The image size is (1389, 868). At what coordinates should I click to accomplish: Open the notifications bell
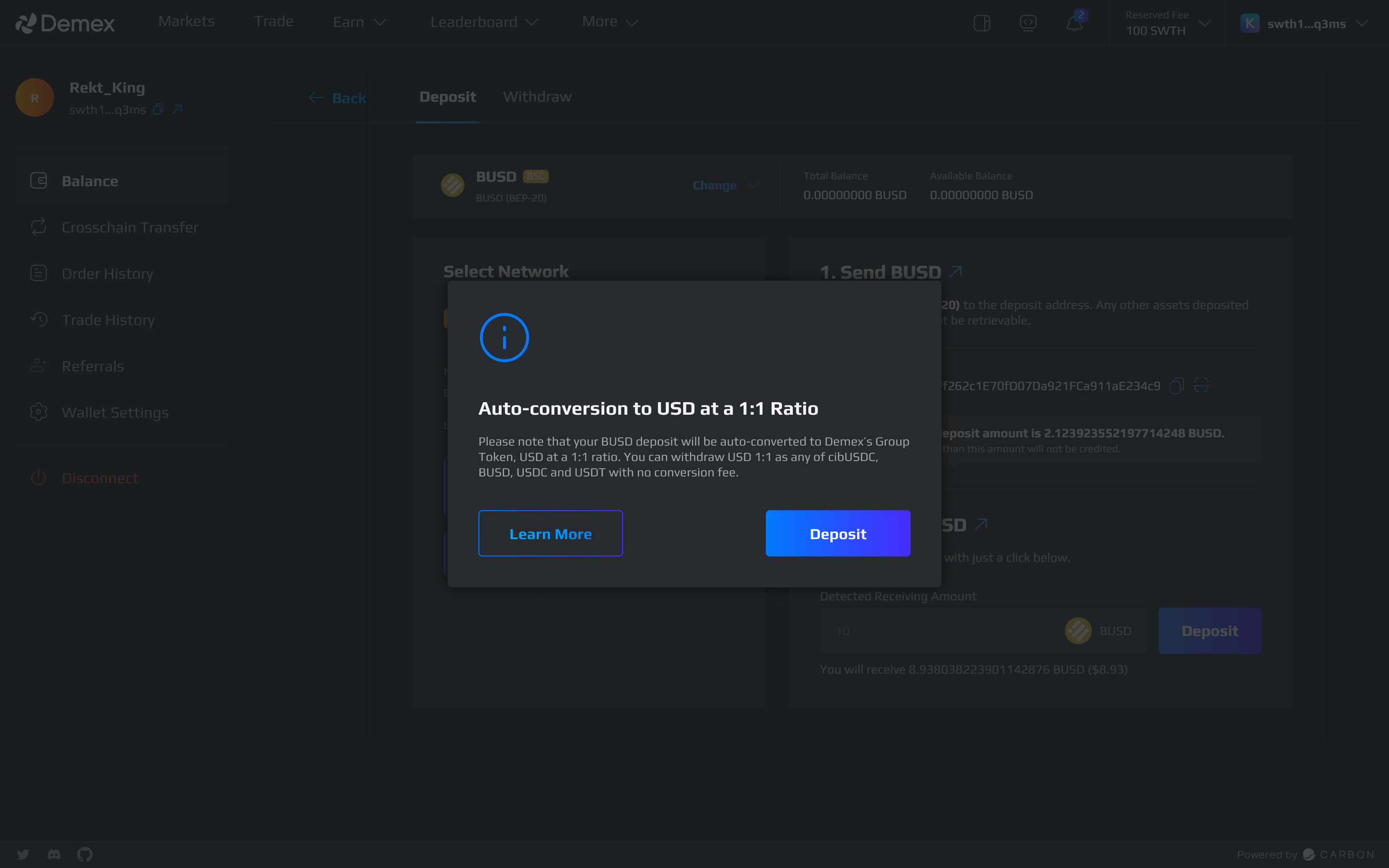coord(1075,23)
